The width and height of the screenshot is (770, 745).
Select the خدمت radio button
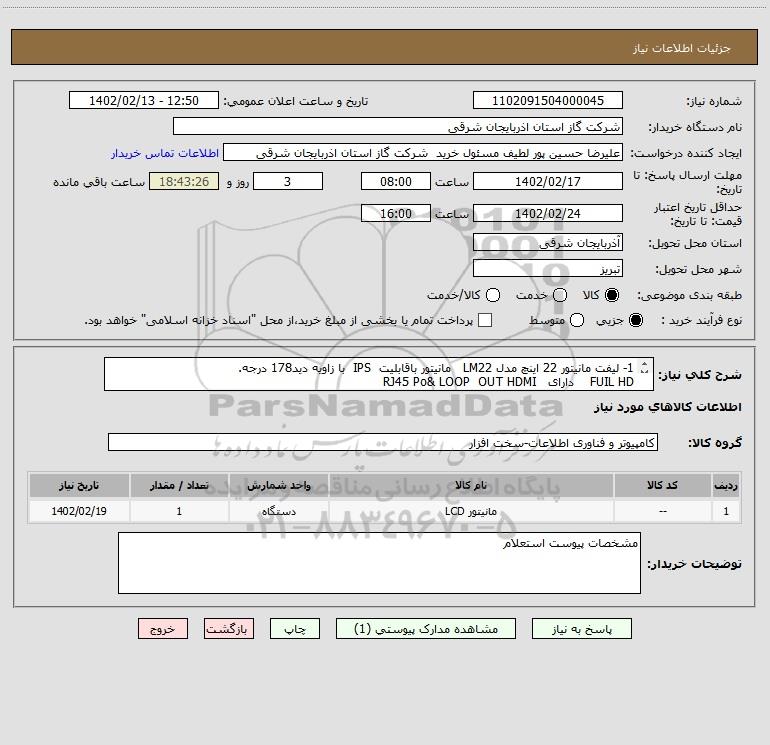(x=560, y=295)
